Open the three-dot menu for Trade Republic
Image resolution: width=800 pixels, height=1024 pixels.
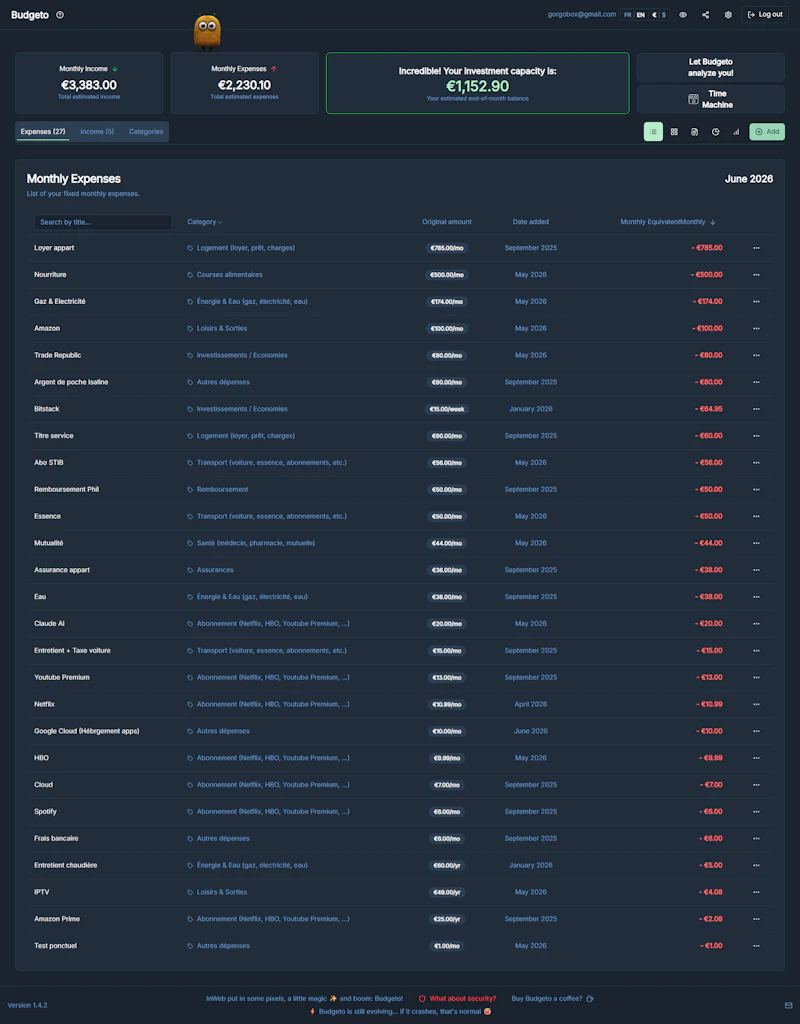pos(756,355)
